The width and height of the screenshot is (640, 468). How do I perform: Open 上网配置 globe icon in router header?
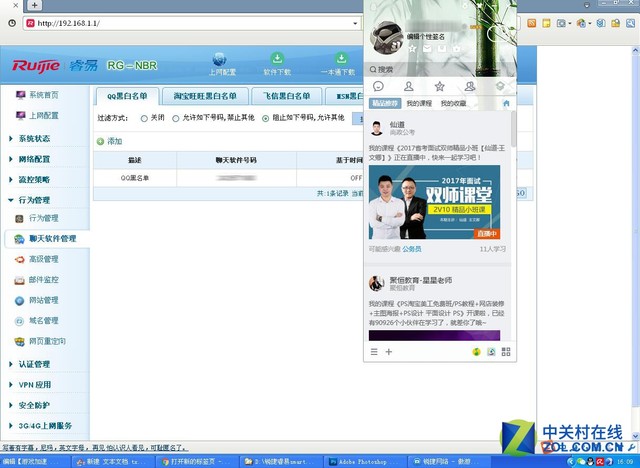click(220, 59)
